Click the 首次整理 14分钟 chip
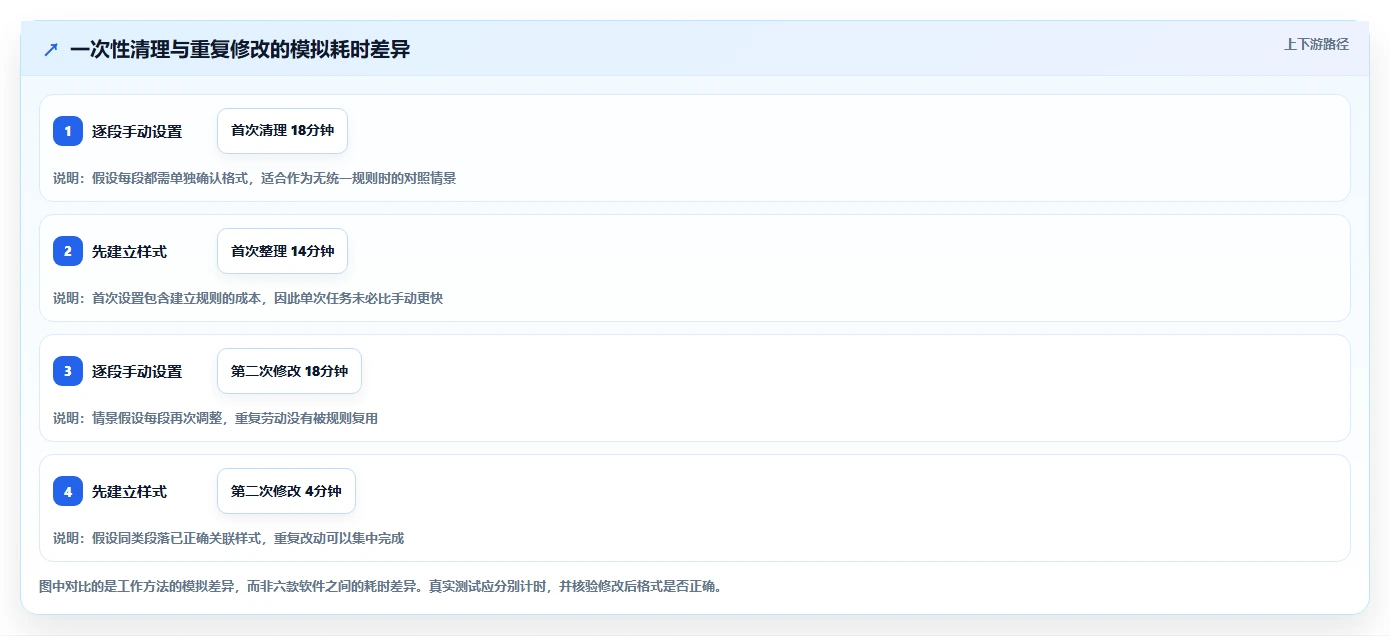Viewport: 1390px width, 636px height. click(x=282, y=251)
